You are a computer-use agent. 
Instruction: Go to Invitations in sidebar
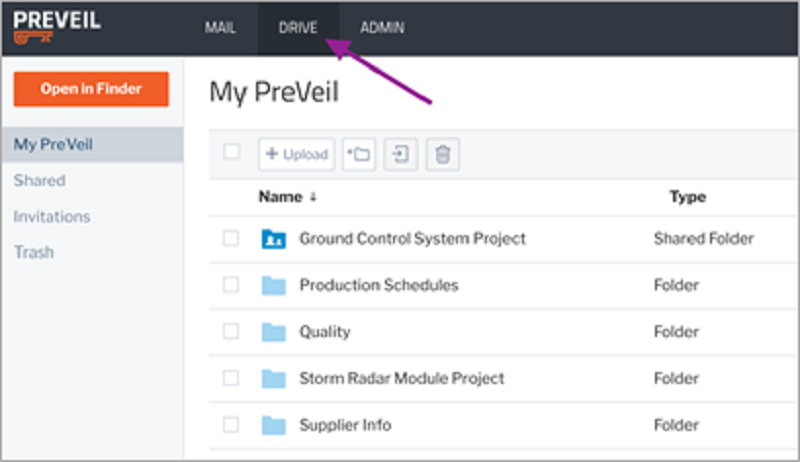coord(52,217)
